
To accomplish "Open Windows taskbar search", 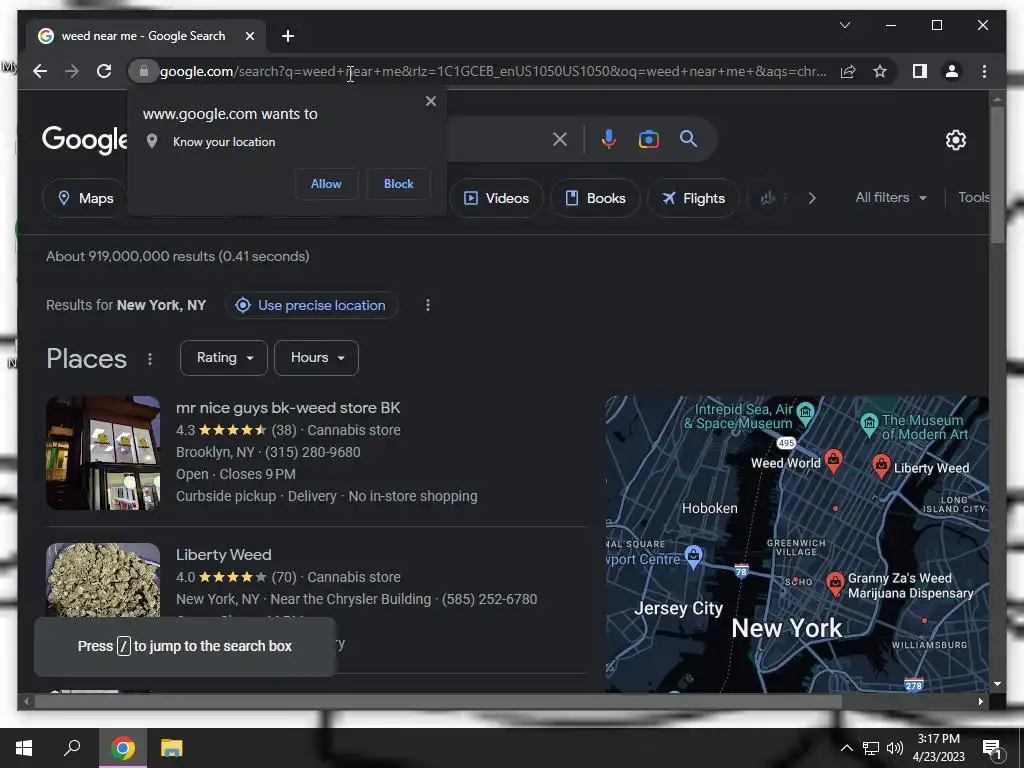I will 72,748.
